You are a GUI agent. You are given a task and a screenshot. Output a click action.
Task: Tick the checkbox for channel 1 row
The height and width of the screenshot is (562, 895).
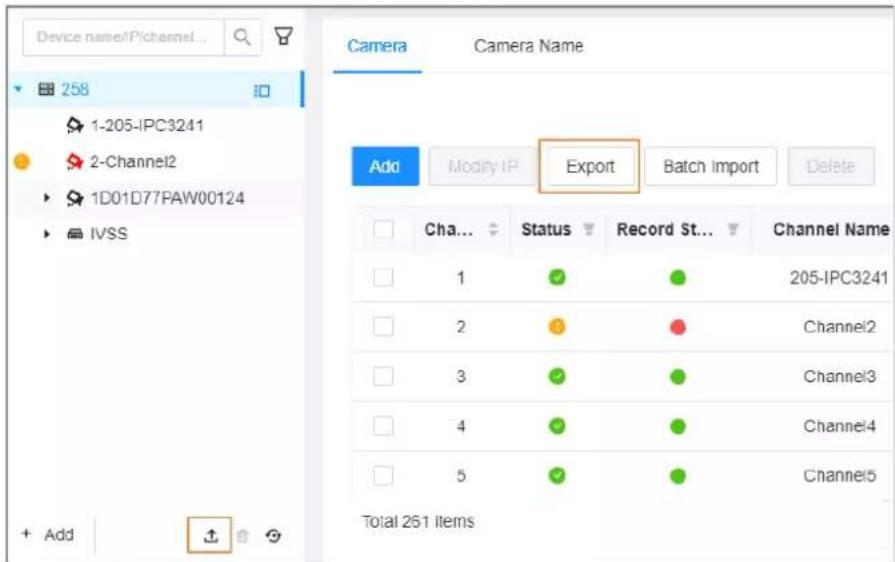tap(383, 278)
